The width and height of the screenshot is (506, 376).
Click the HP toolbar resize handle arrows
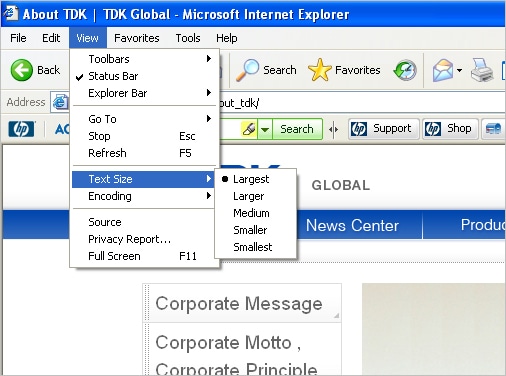coord(333,129)
